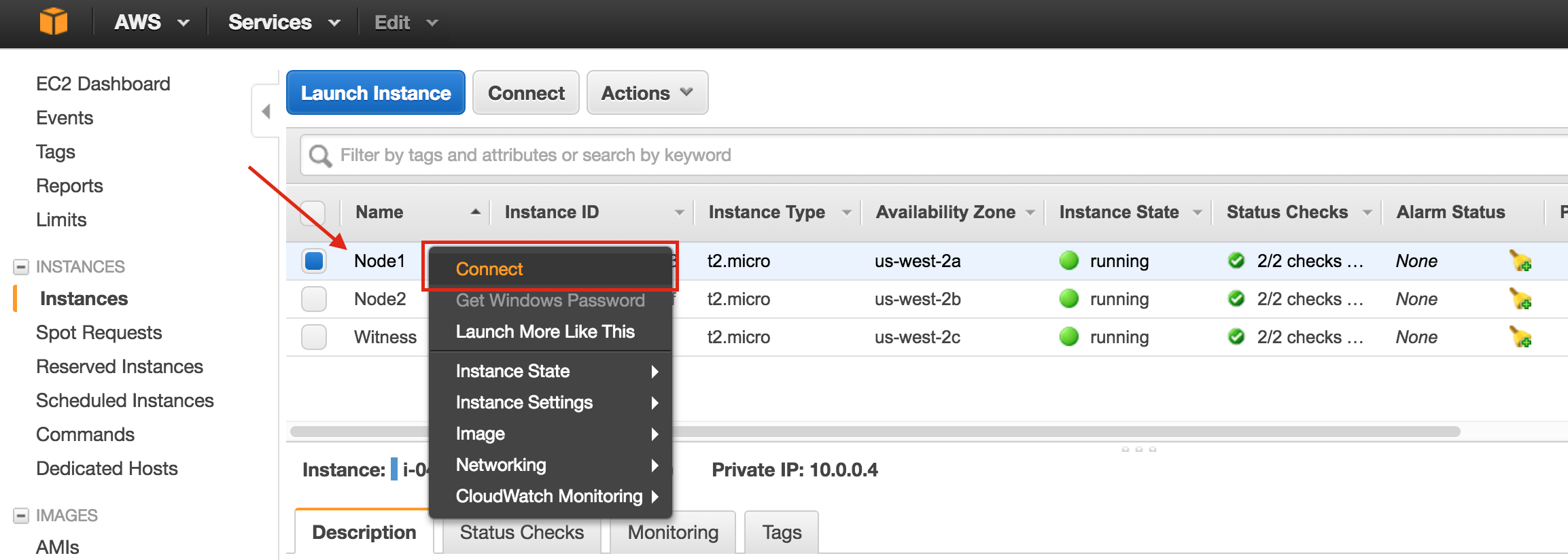
Task: Click the pane resize dots handle
Action: [x=1138, y=449]
